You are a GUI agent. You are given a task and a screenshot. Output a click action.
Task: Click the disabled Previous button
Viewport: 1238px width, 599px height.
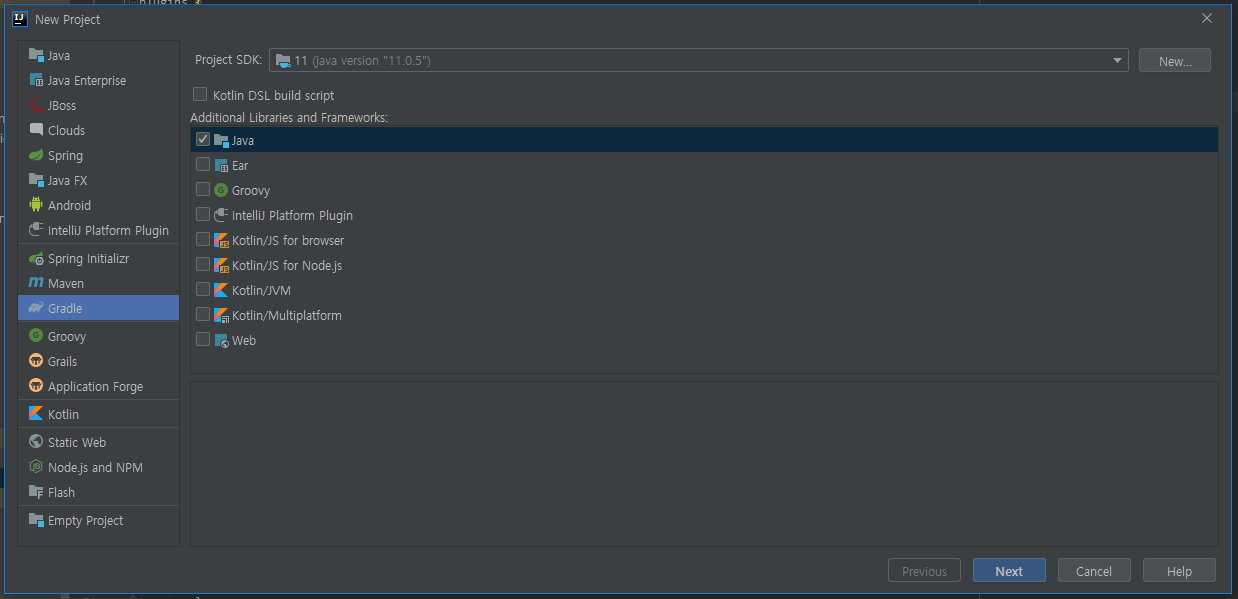pos(924,571)
